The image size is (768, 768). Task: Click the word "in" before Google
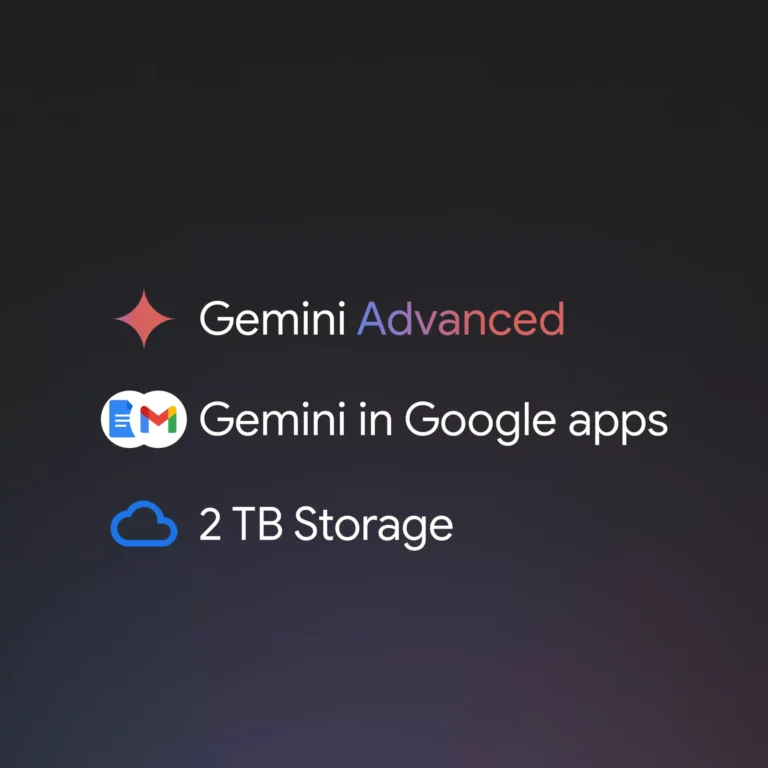pyautogui.click(x=375, y=420)
